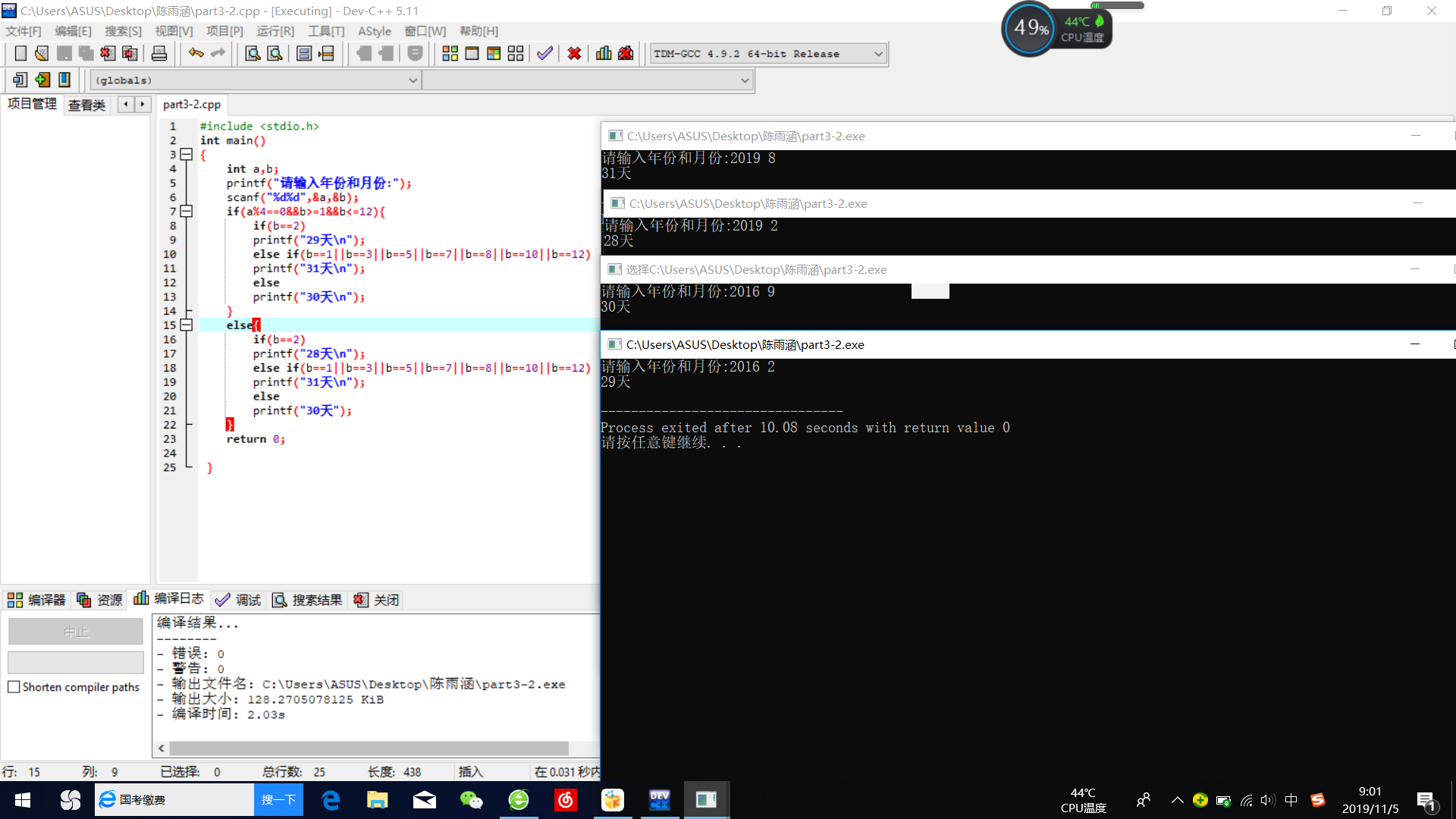The image size is (1456, 819).
Task: Collapse the fold box at line 15
Action: pos(187,325)
